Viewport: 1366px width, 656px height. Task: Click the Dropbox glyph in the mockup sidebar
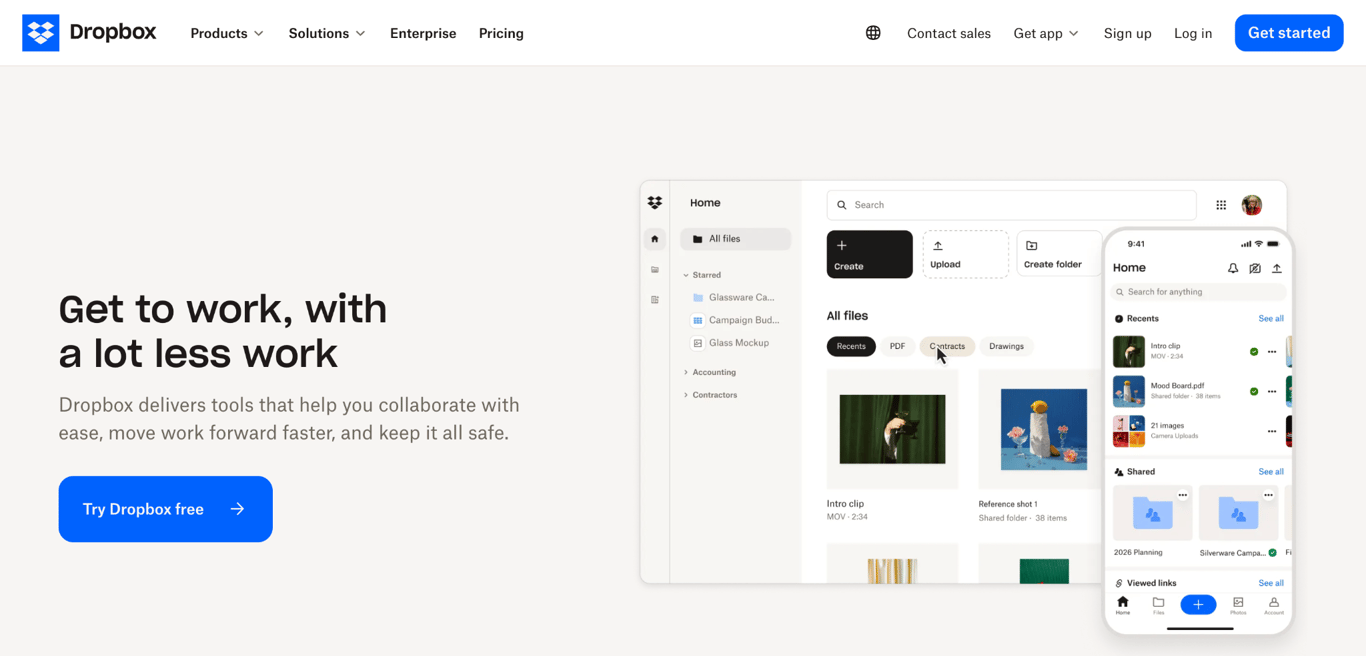coord(655,203)
